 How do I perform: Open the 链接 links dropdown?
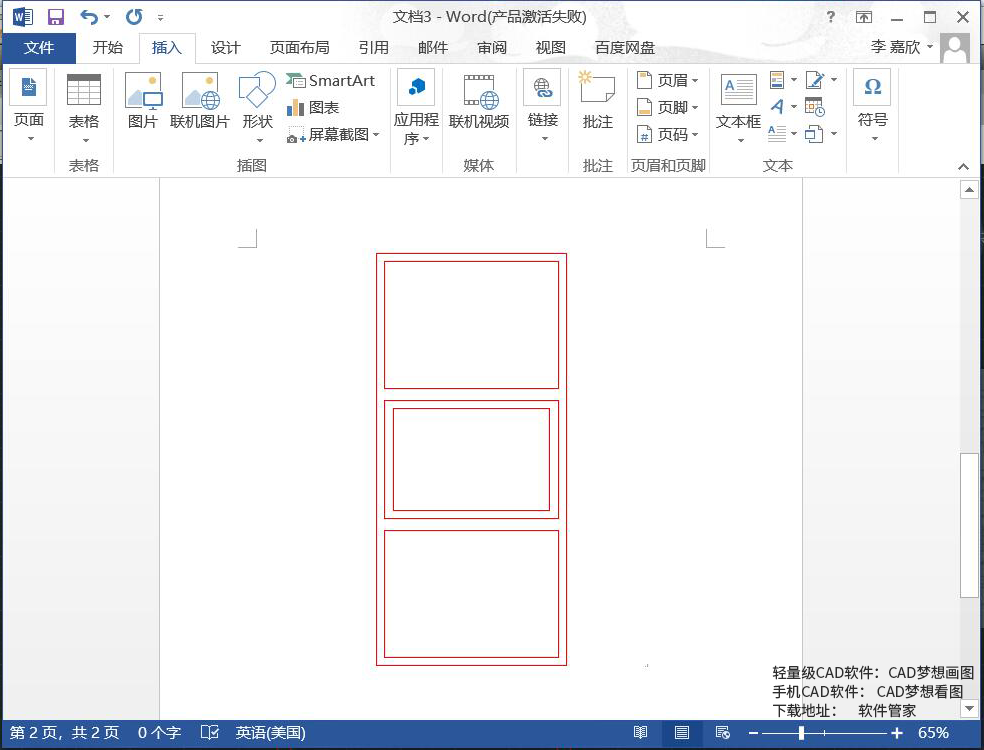click(543, 107)
